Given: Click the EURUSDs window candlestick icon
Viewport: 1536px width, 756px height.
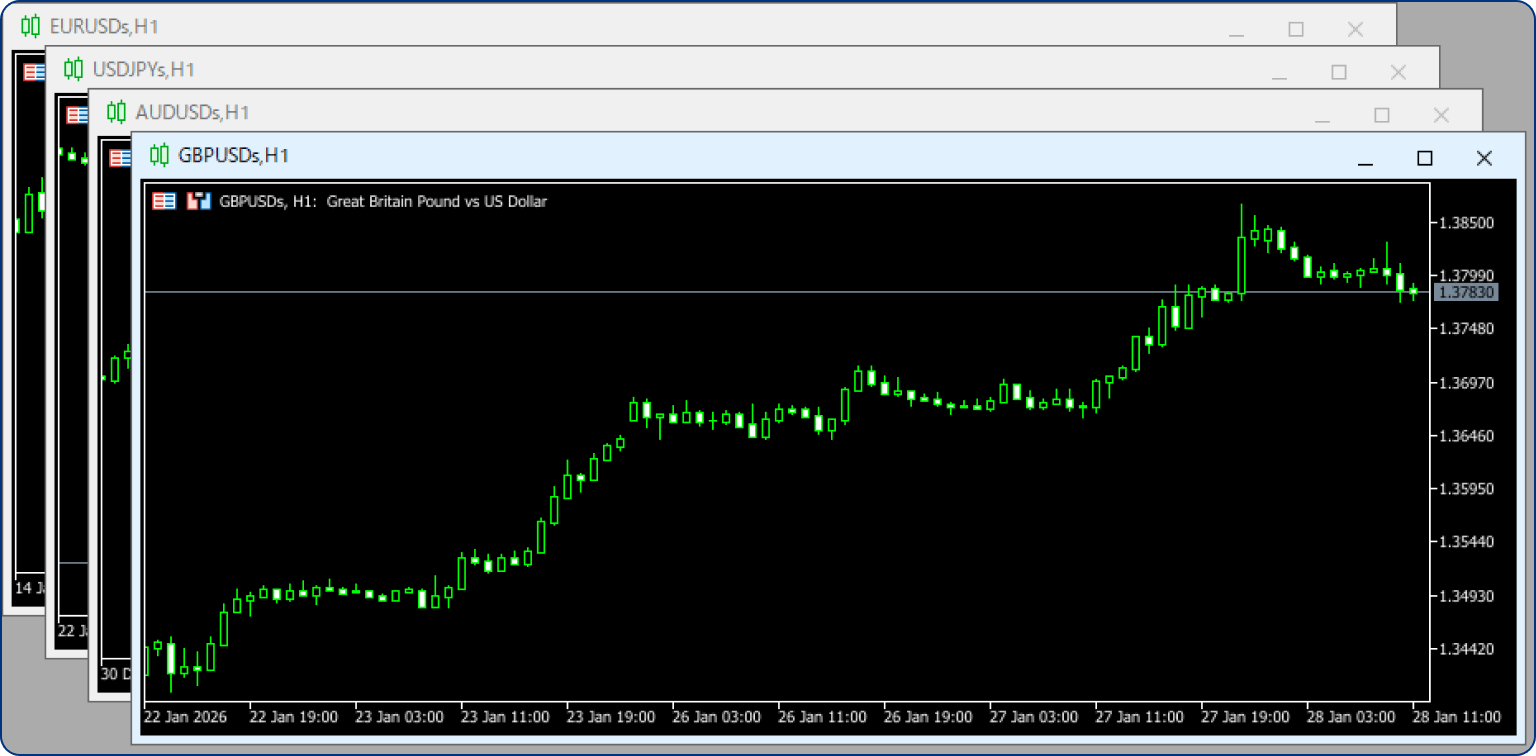Looking at the screenshot, I should click(31, 27).
